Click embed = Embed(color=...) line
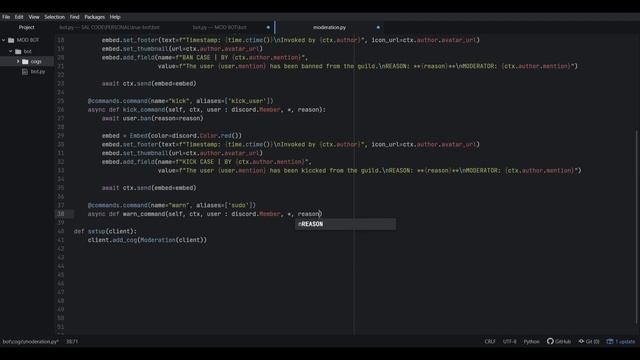 point(172,136)
